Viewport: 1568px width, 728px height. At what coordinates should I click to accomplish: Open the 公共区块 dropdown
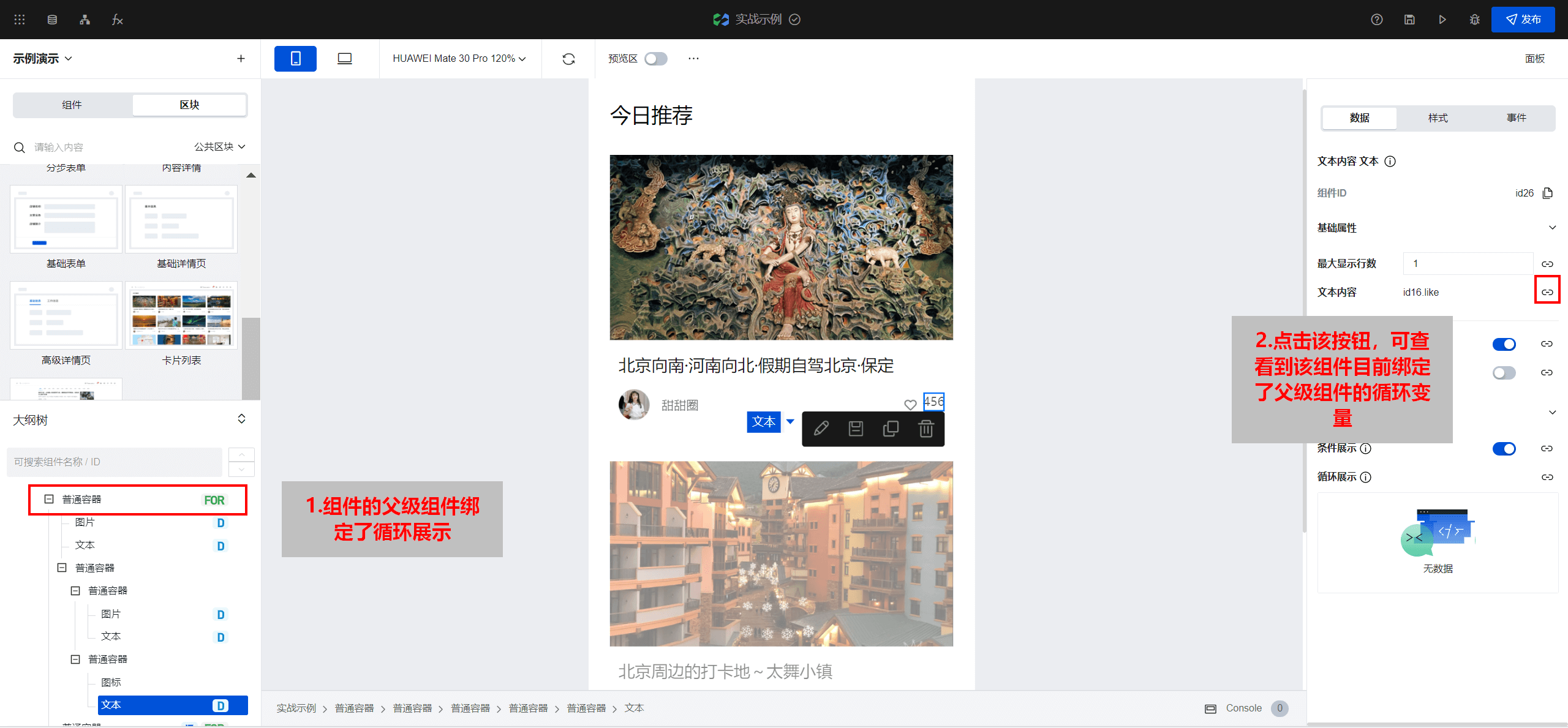[x=220, y=147]
